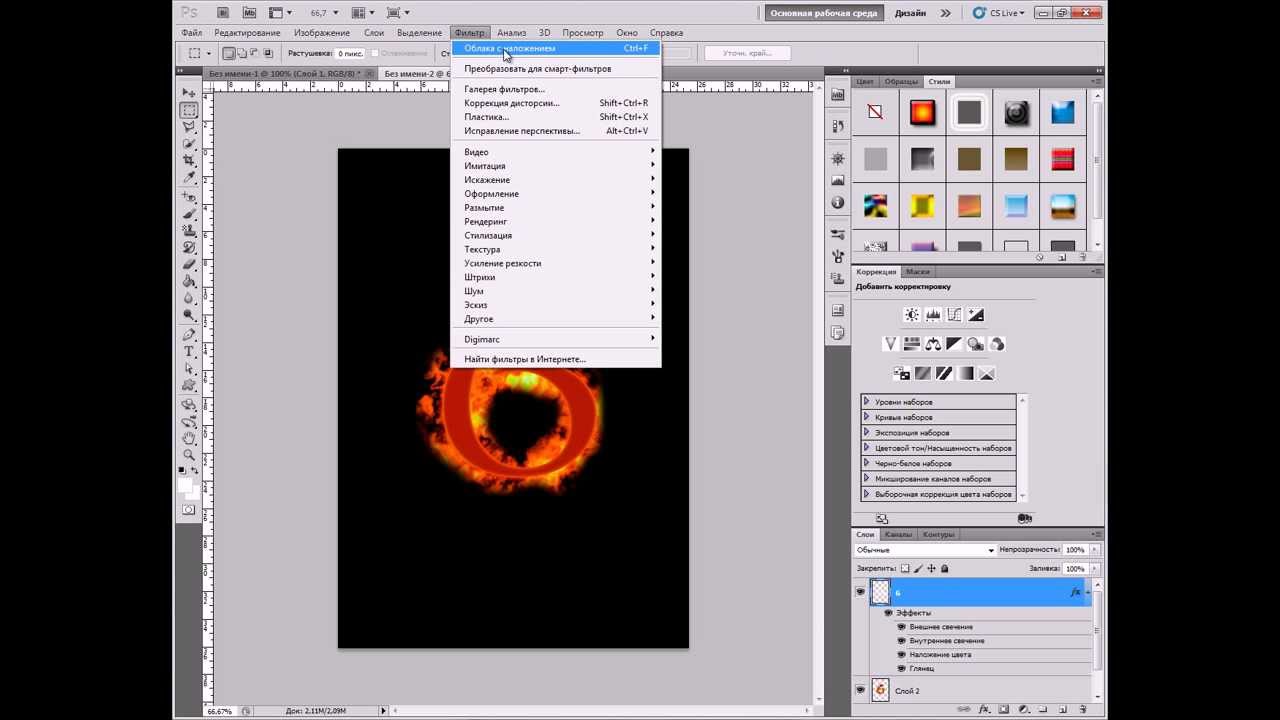Toggle Наложение цвета effect visibility

coord(901,655)
